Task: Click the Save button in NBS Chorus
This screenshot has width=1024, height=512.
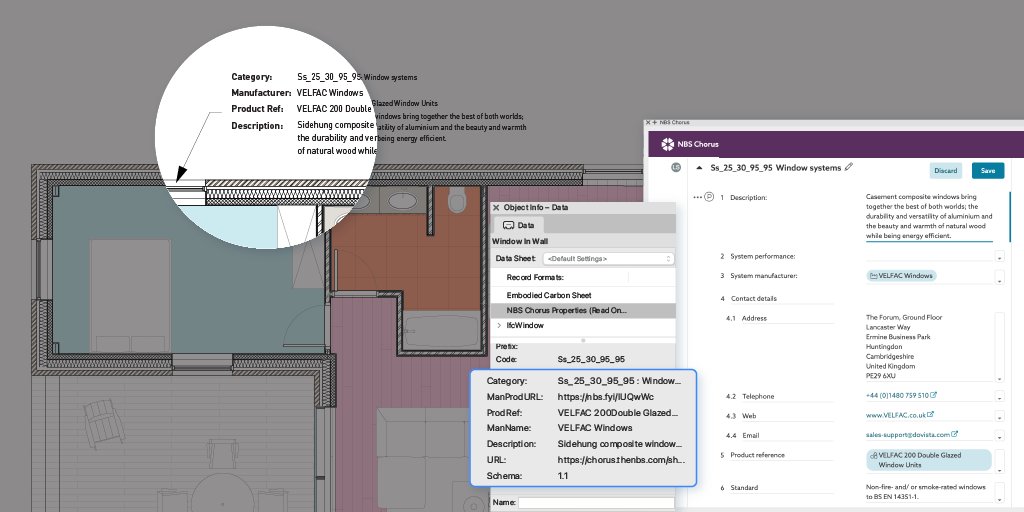Action: pos(987,170)
